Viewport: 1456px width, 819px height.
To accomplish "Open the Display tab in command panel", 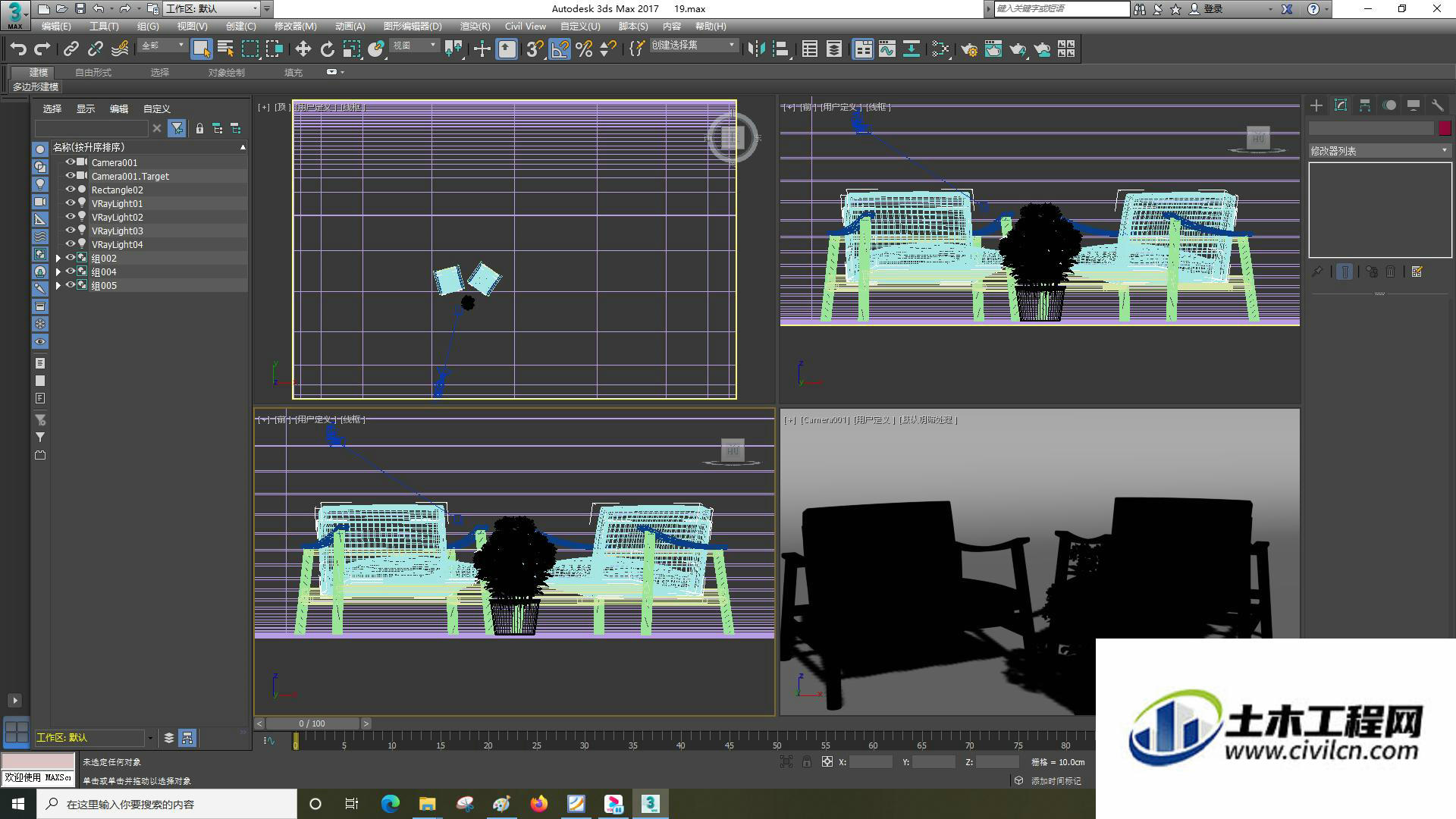I will (x=1414, y=105).
